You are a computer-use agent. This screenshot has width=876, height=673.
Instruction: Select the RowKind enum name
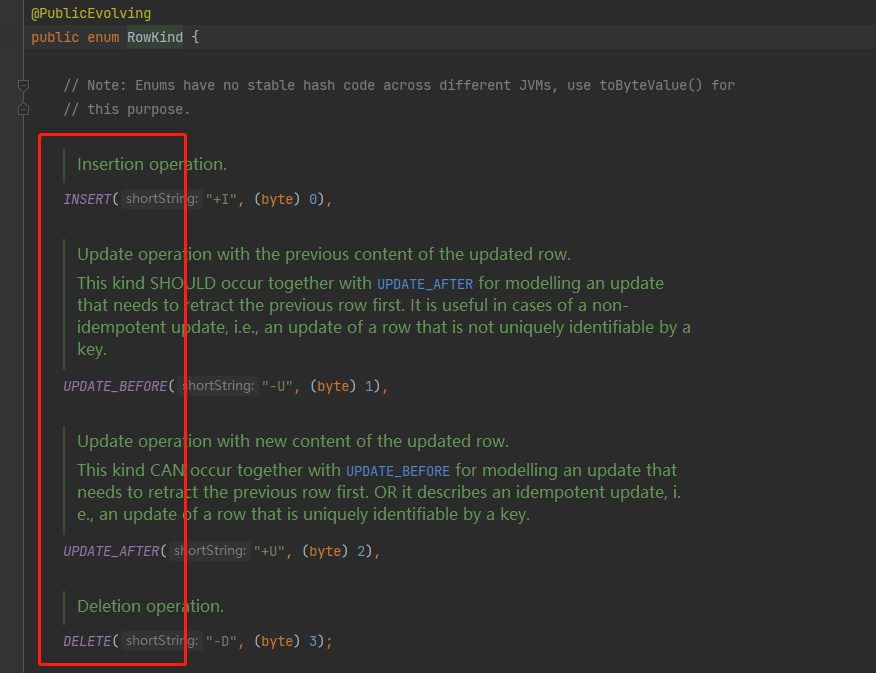154,36
